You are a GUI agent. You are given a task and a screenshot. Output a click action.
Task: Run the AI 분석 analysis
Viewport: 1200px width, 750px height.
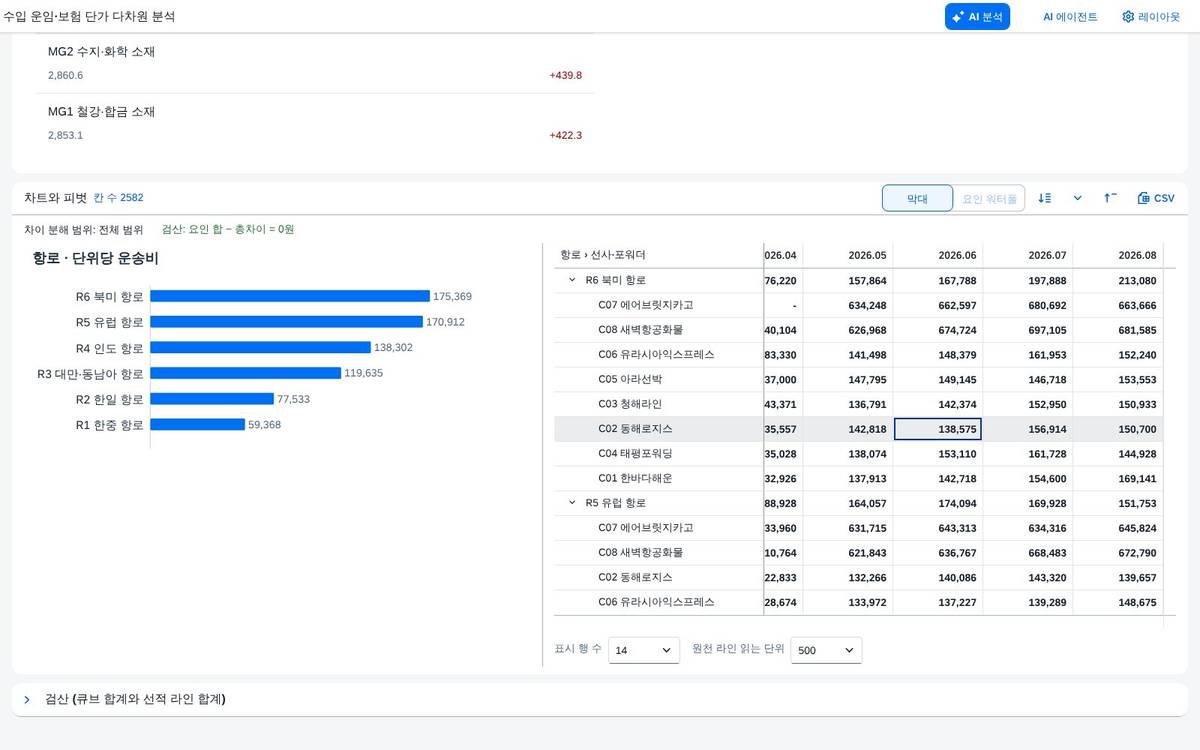[977, 17]
